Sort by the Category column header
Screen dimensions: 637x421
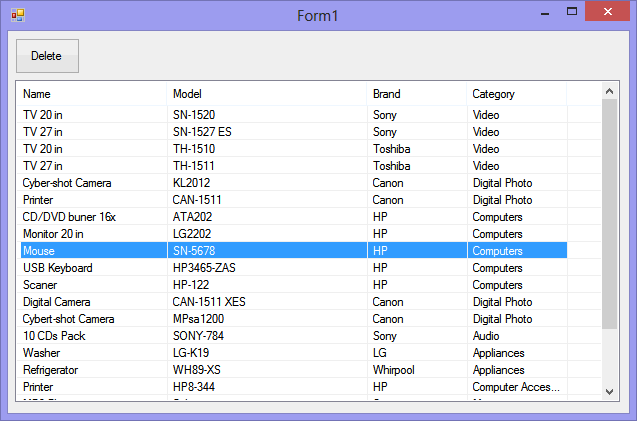(x=516, y=94)
